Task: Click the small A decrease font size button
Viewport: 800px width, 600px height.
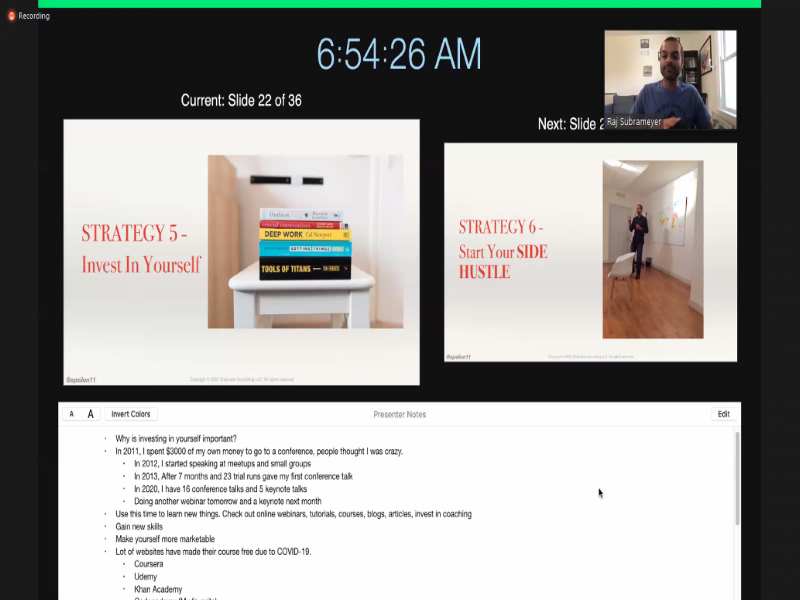Action: click(x=71, y=414)
